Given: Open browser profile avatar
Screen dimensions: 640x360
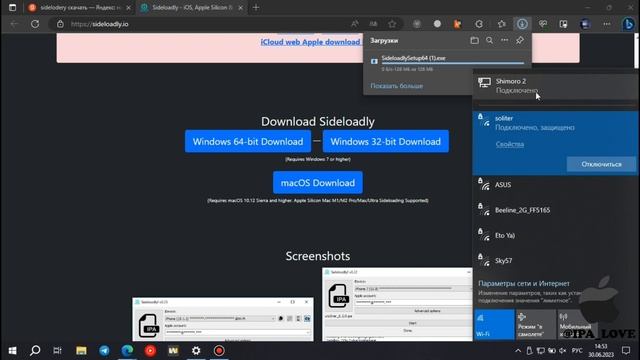Looking at the screenshot, I should click(x=585, y=24).
